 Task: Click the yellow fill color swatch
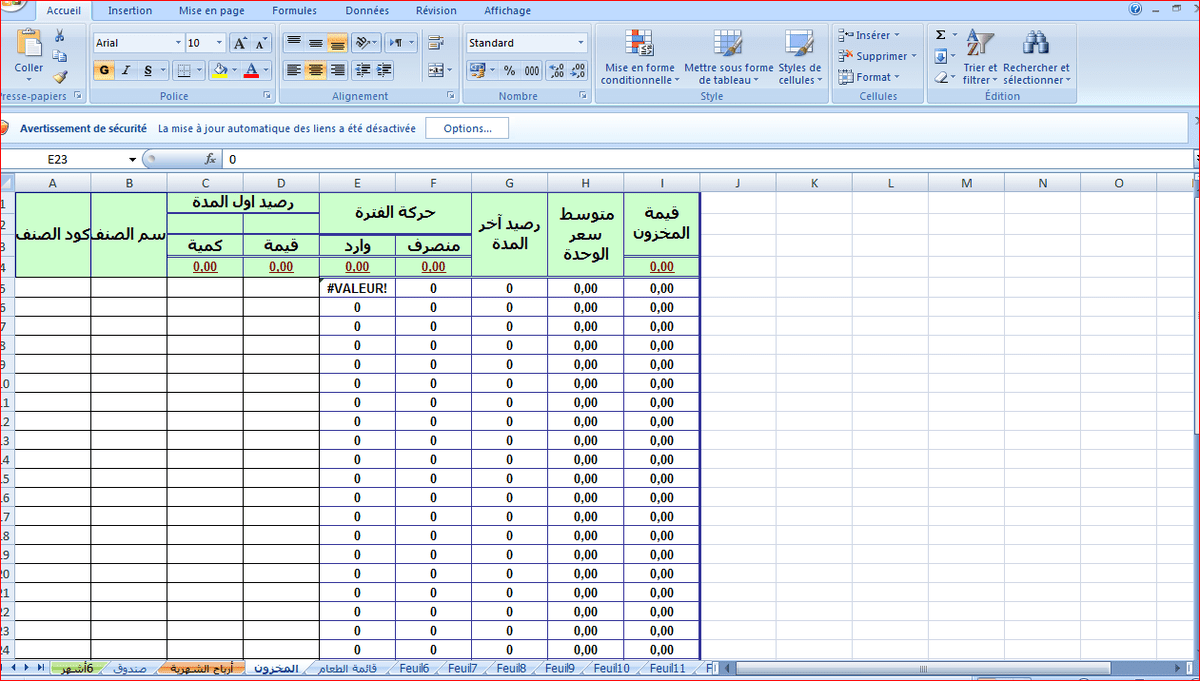click(218, 71)
